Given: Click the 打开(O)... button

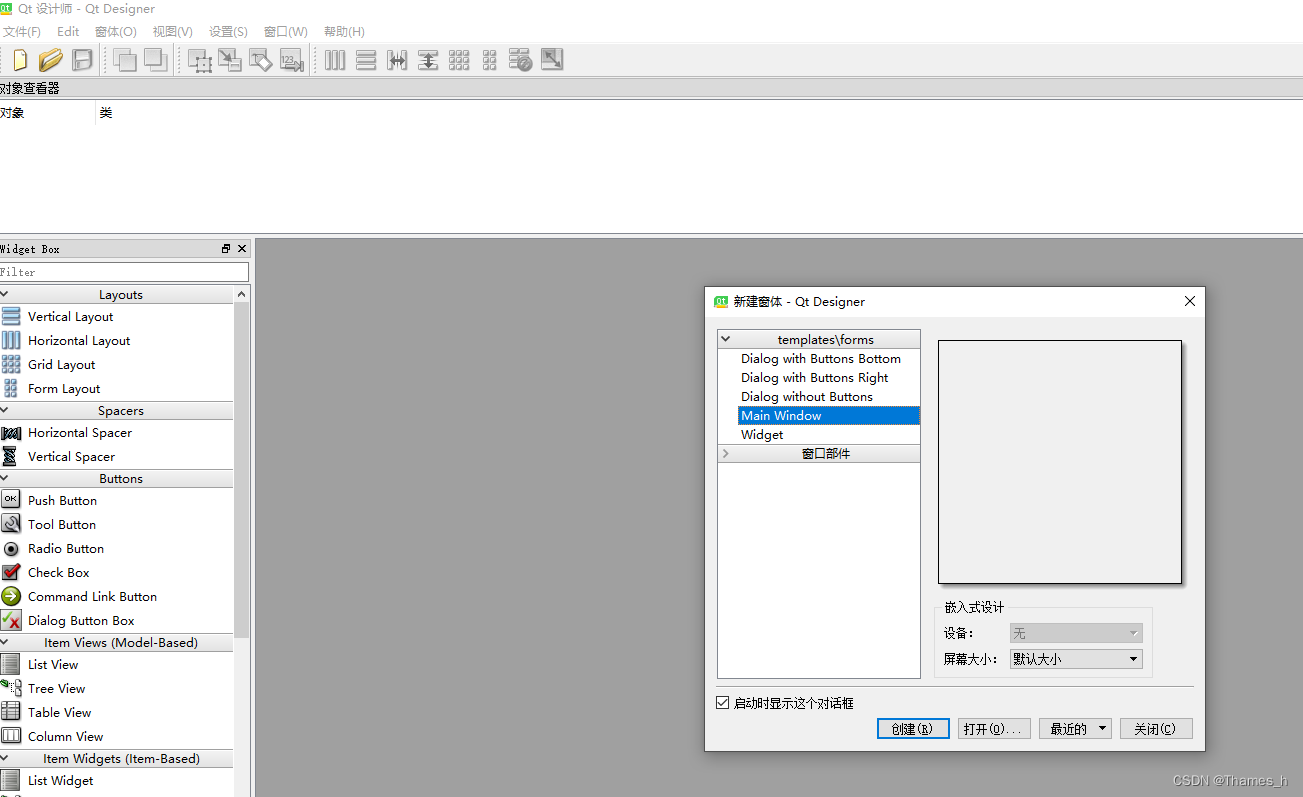Looking at the screenshot, I should (994, 729).
